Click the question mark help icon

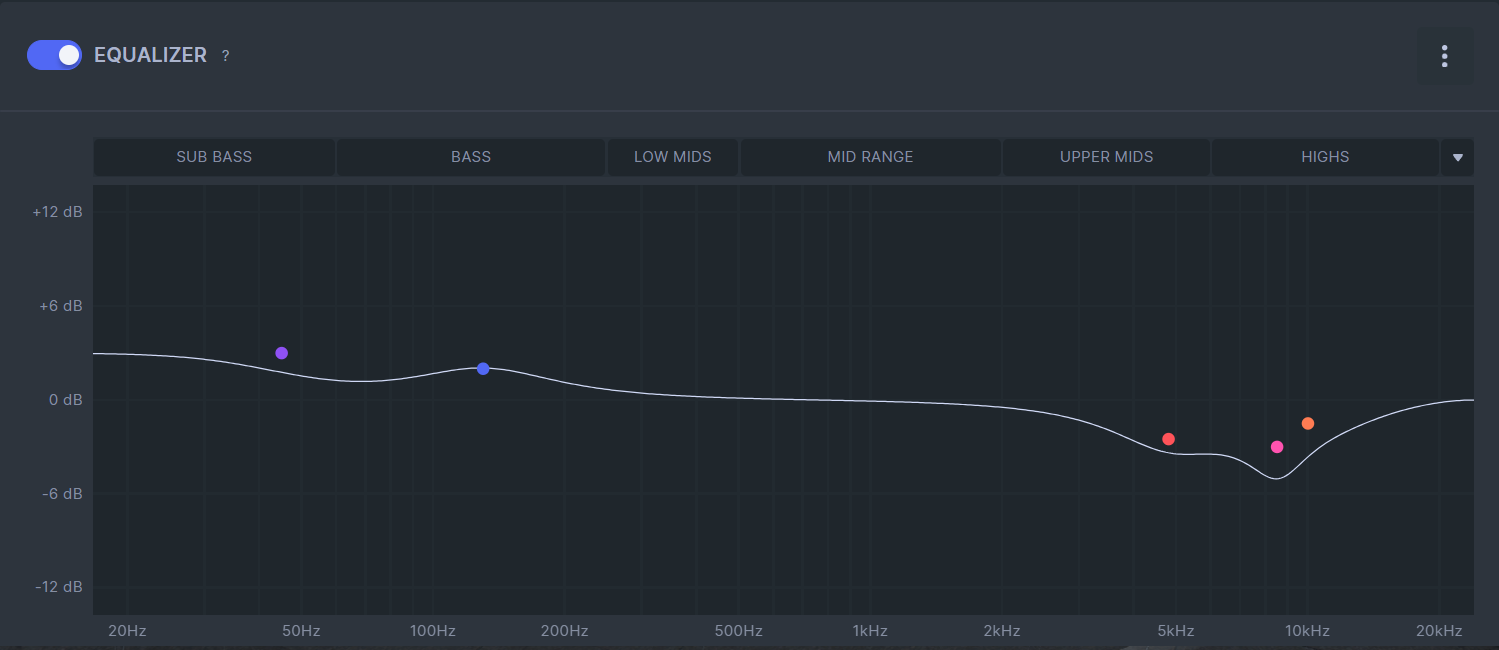[x=225, y=56]
